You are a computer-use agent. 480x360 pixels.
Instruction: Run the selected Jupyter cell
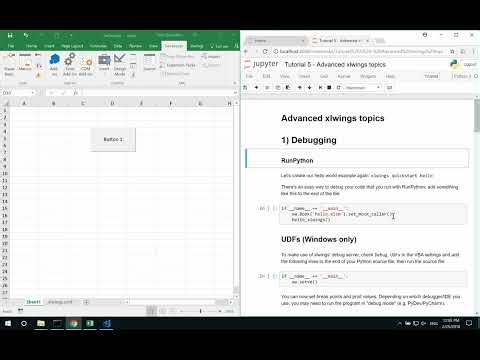click(x=320, y=87)
